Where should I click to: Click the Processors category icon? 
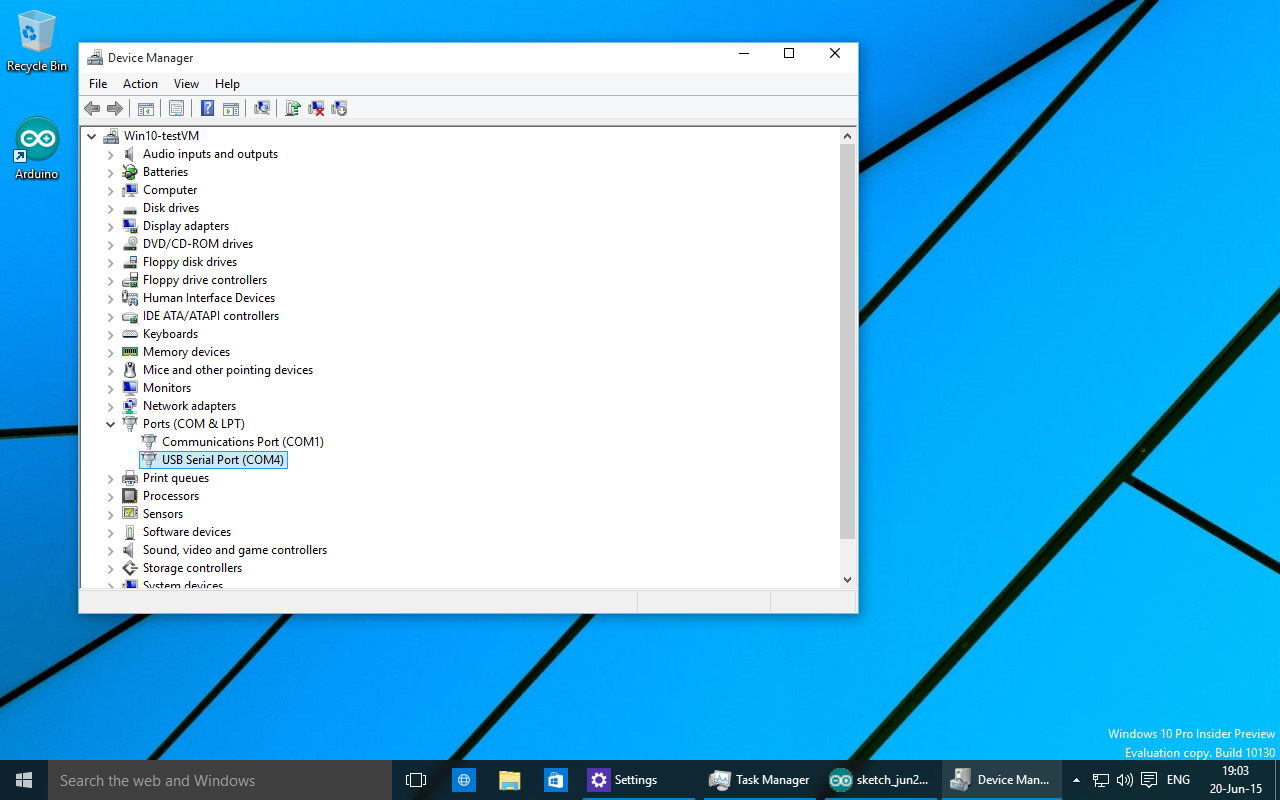tap(130, 496)
